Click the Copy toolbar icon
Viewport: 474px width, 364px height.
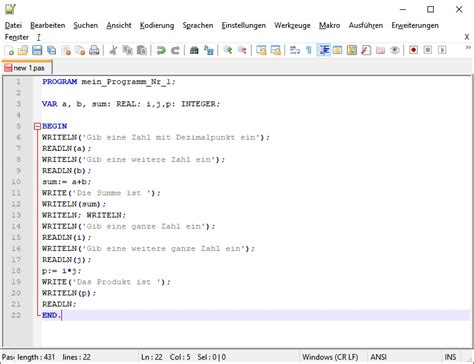click(x=128, y=50)
